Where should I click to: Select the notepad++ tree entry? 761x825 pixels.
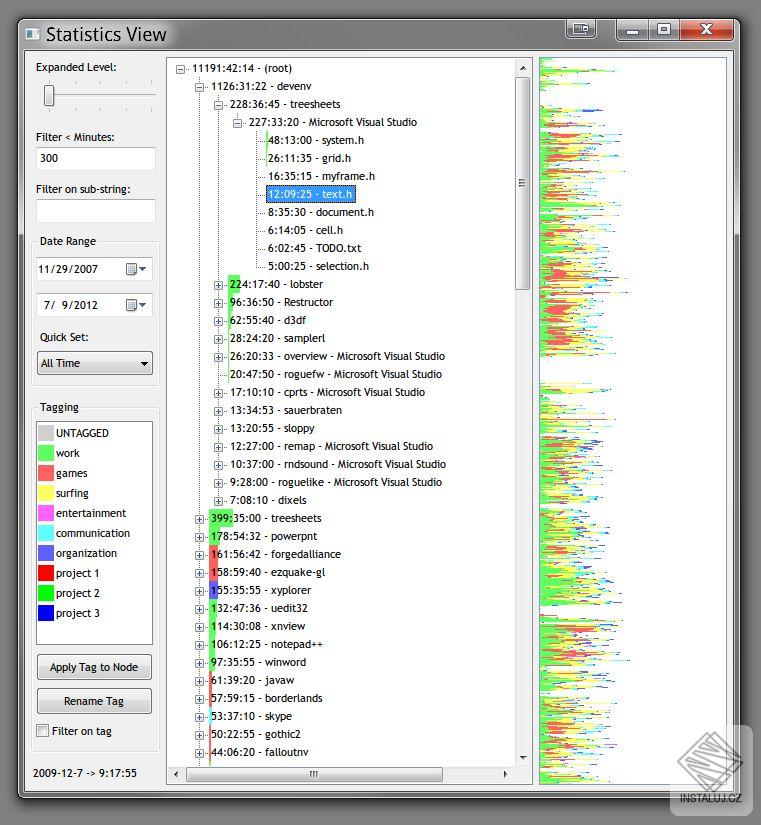point(267,644)
